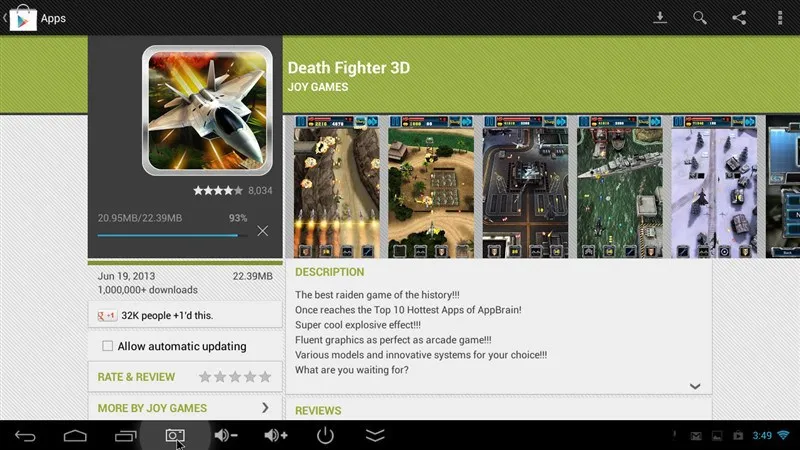Open the JOY GAMES developer link

click(318, 87)
